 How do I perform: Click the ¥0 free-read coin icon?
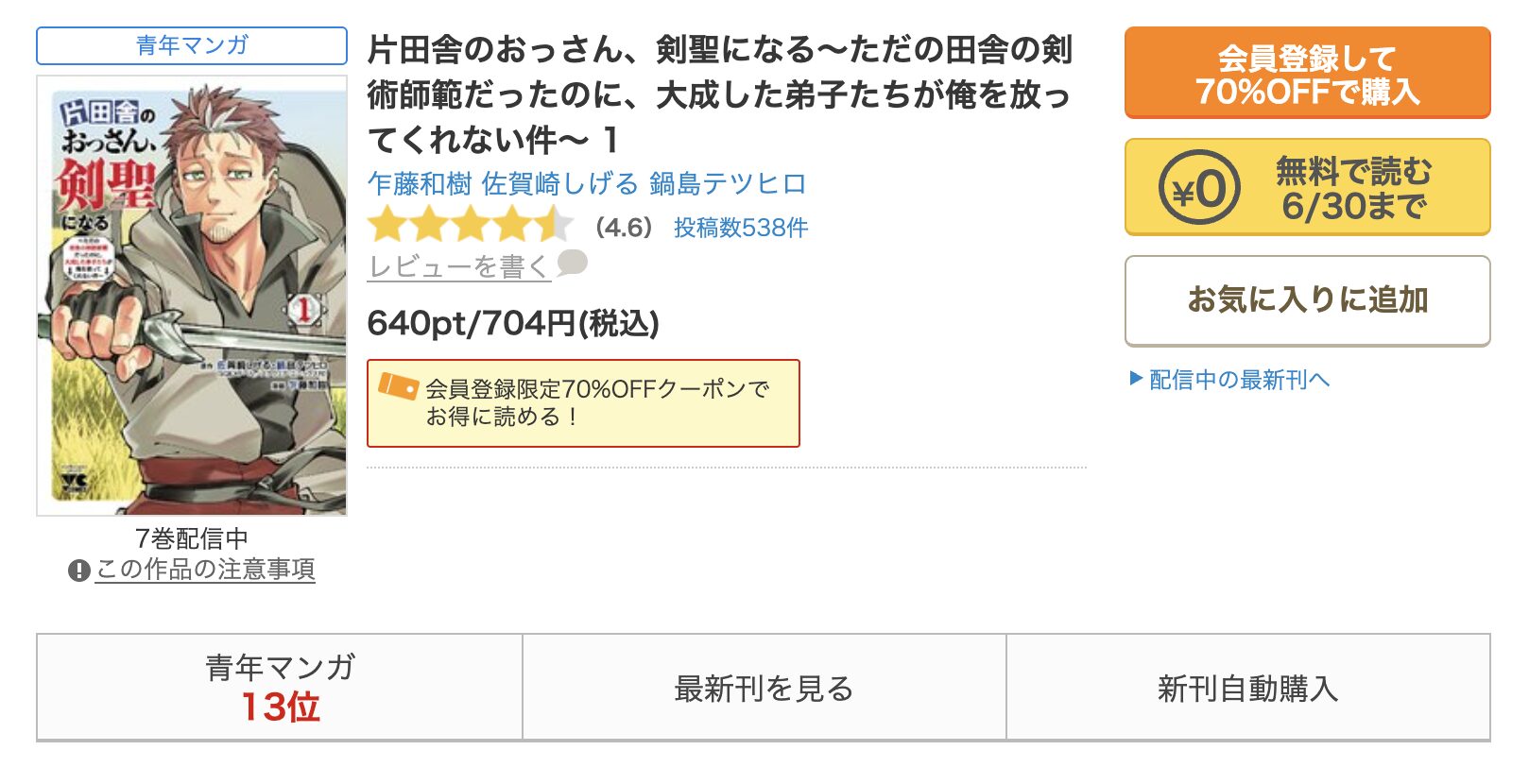click(1199, 187)
